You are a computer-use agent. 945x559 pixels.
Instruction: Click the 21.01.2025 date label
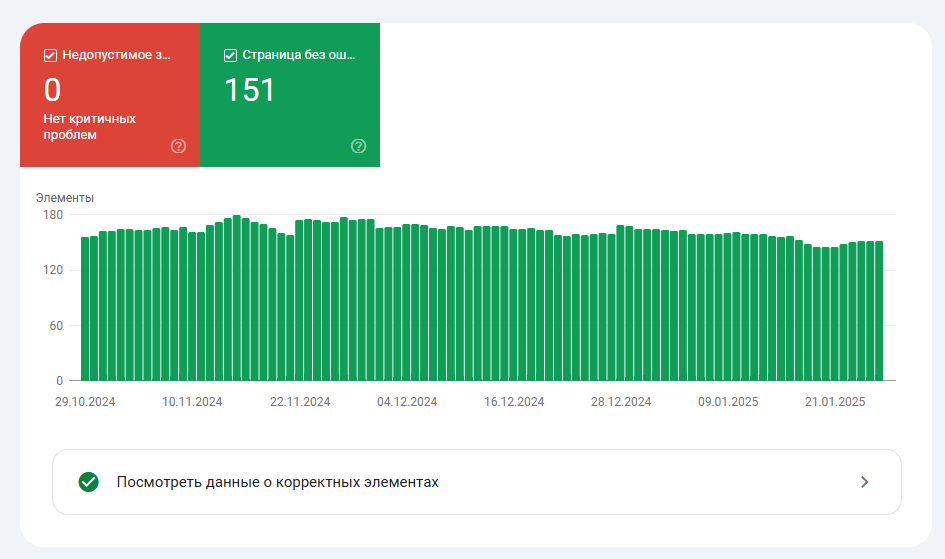835,402
